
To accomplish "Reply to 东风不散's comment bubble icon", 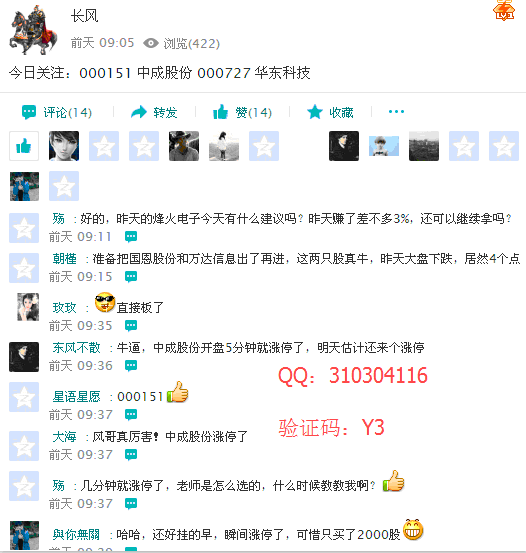I will click(x=131, y=365).
